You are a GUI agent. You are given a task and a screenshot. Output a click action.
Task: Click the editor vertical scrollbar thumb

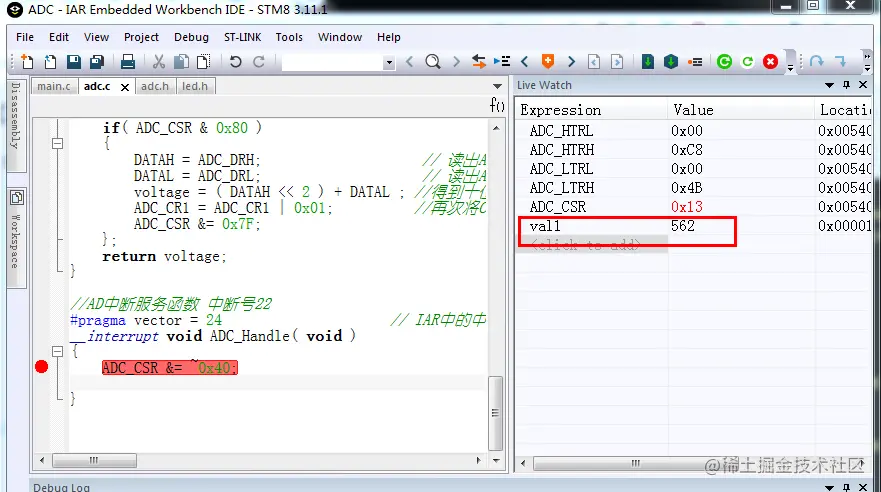tap(495, 413)
